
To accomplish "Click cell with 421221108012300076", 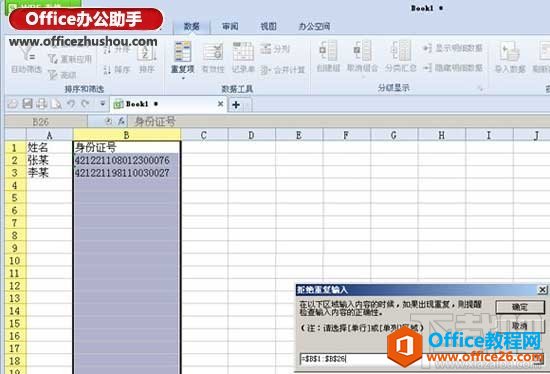I will coord(127,160).
